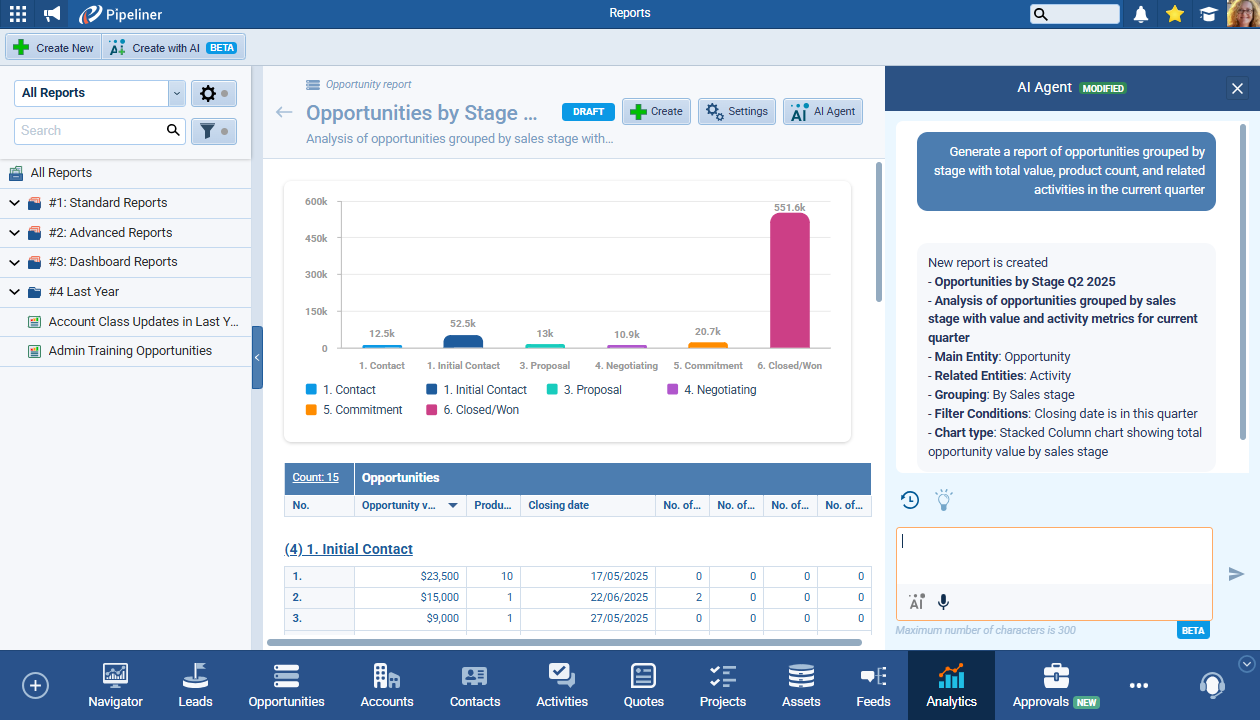Send the AI Agent message
This screenshot has height=720, width=1260.
1236,574
